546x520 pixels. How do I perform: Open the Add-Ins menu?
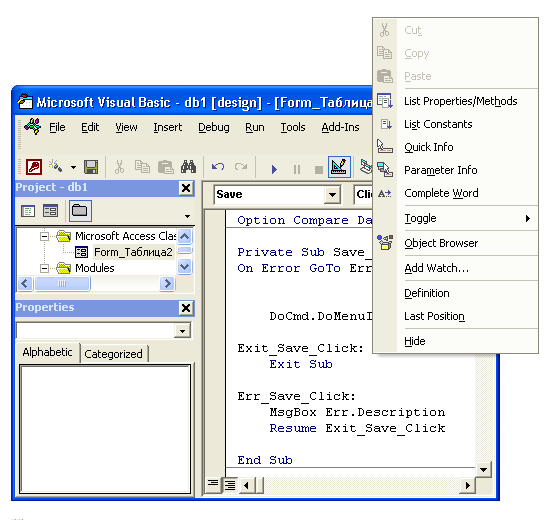pyautogui.click(x=340, y=127)
